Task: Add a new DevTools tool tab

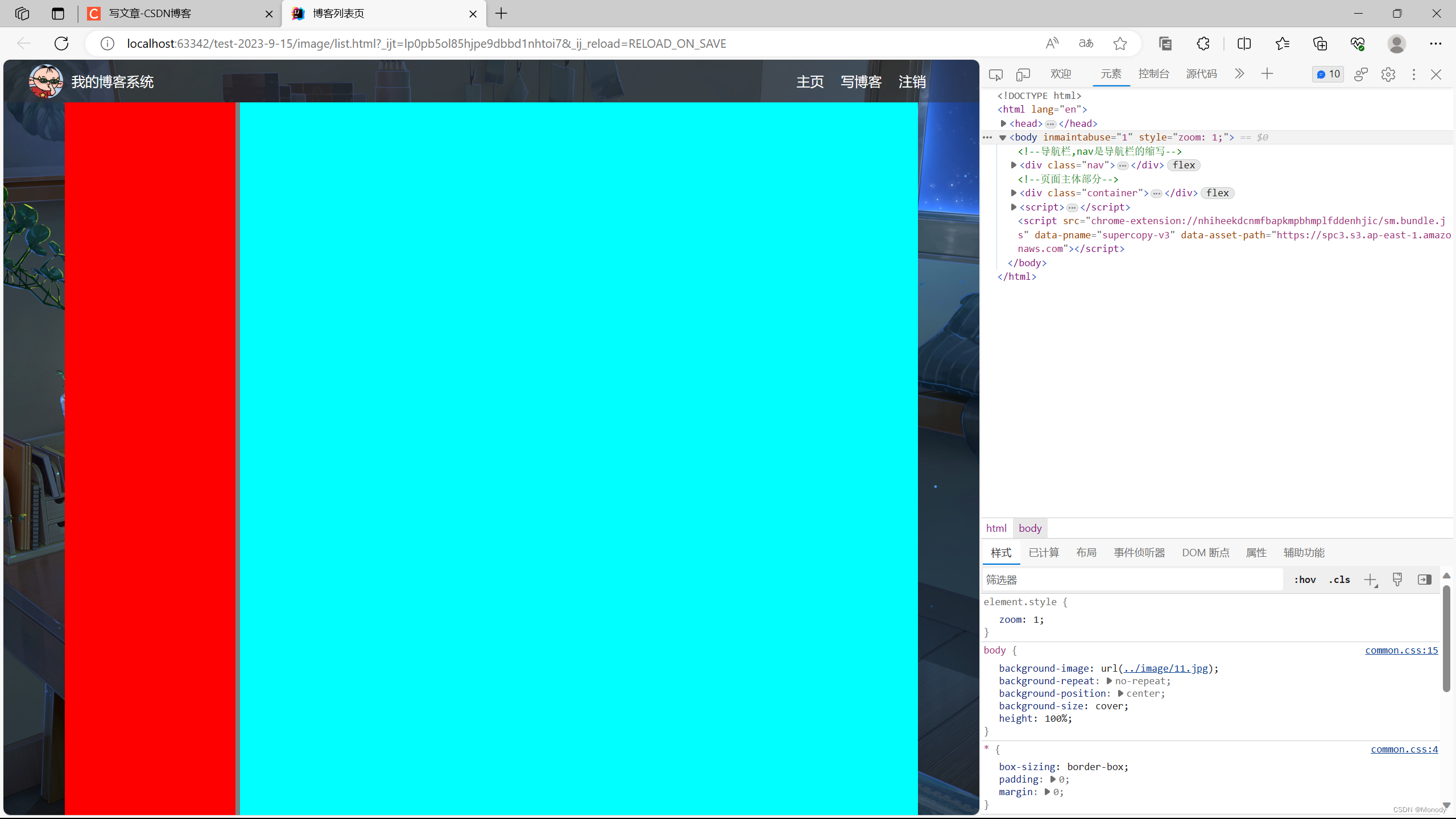Action: (x=1267, y=74)
